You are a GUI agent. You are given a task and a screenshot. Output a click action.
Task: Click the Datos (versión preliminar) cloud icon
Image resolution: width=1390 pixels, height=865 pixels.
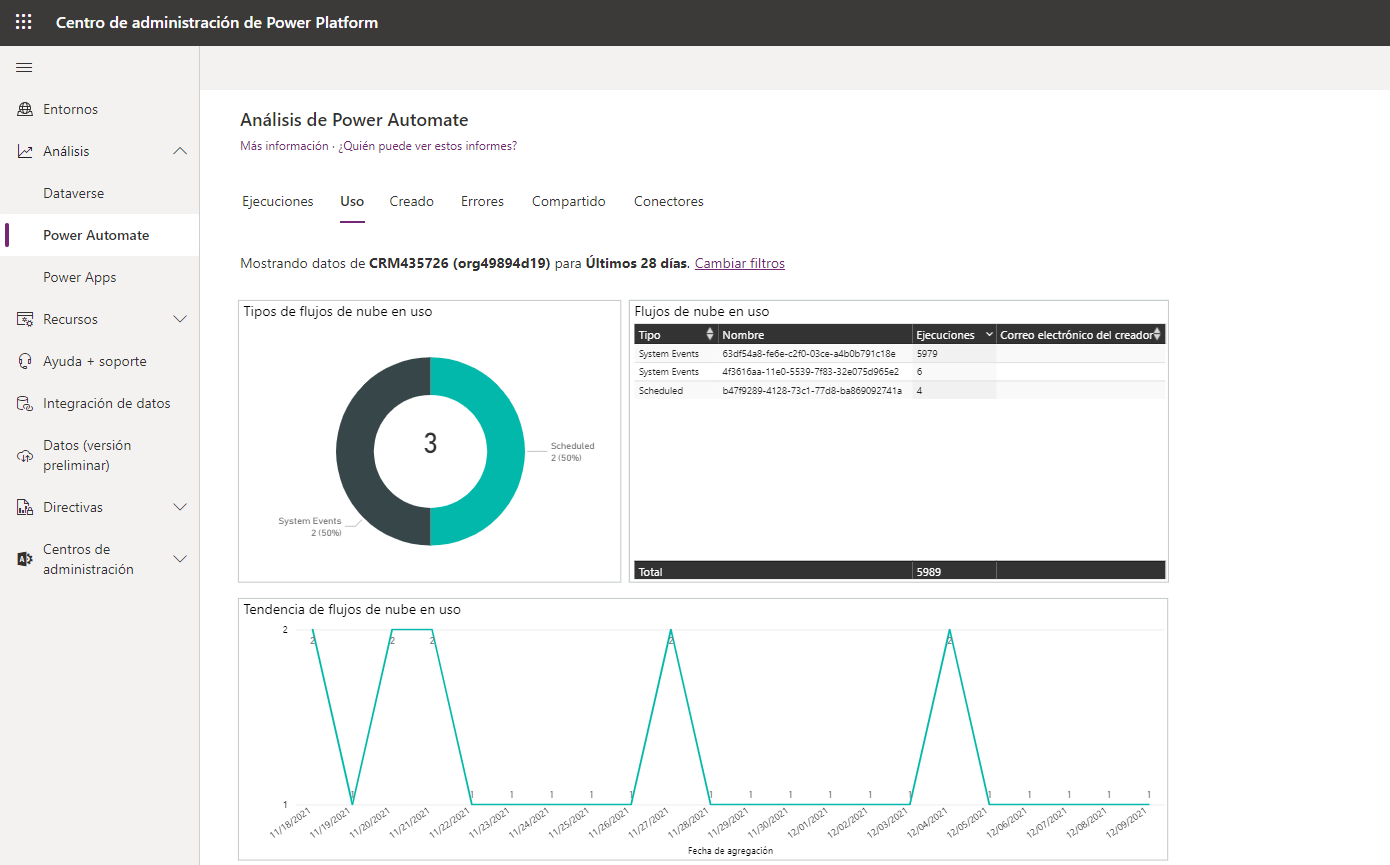(25, 456)
